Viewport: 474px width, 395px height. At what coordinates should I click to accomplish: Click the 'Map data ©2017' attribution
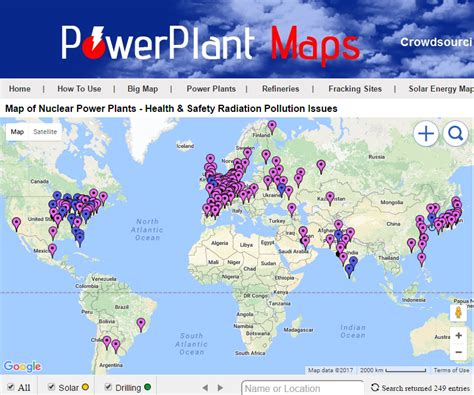[330, 370]
